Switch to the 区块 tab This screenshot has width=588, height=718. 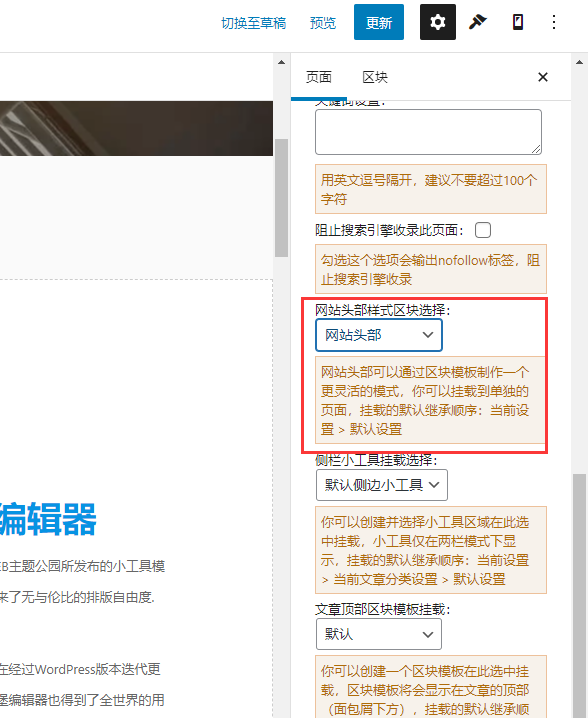click(x=375, y=77)
